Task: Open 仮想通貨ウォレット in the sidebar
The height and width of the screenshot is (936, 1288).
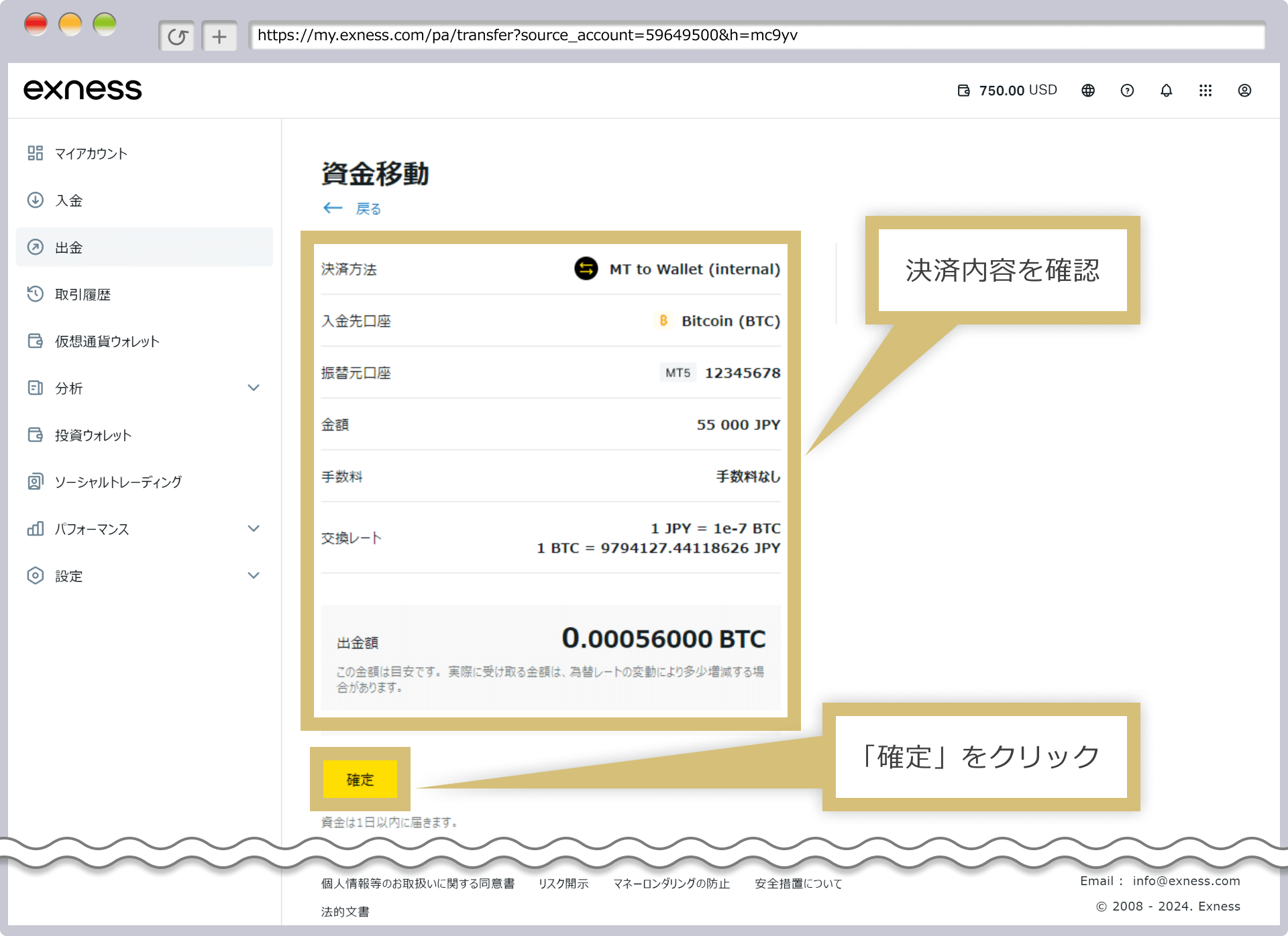Action: pos(144,341)
